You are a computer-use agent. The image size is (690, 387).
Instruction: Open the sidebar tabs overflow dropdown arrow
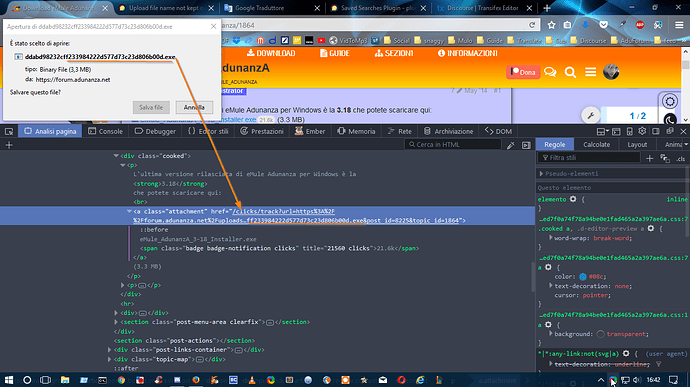(x=686, y=144)
